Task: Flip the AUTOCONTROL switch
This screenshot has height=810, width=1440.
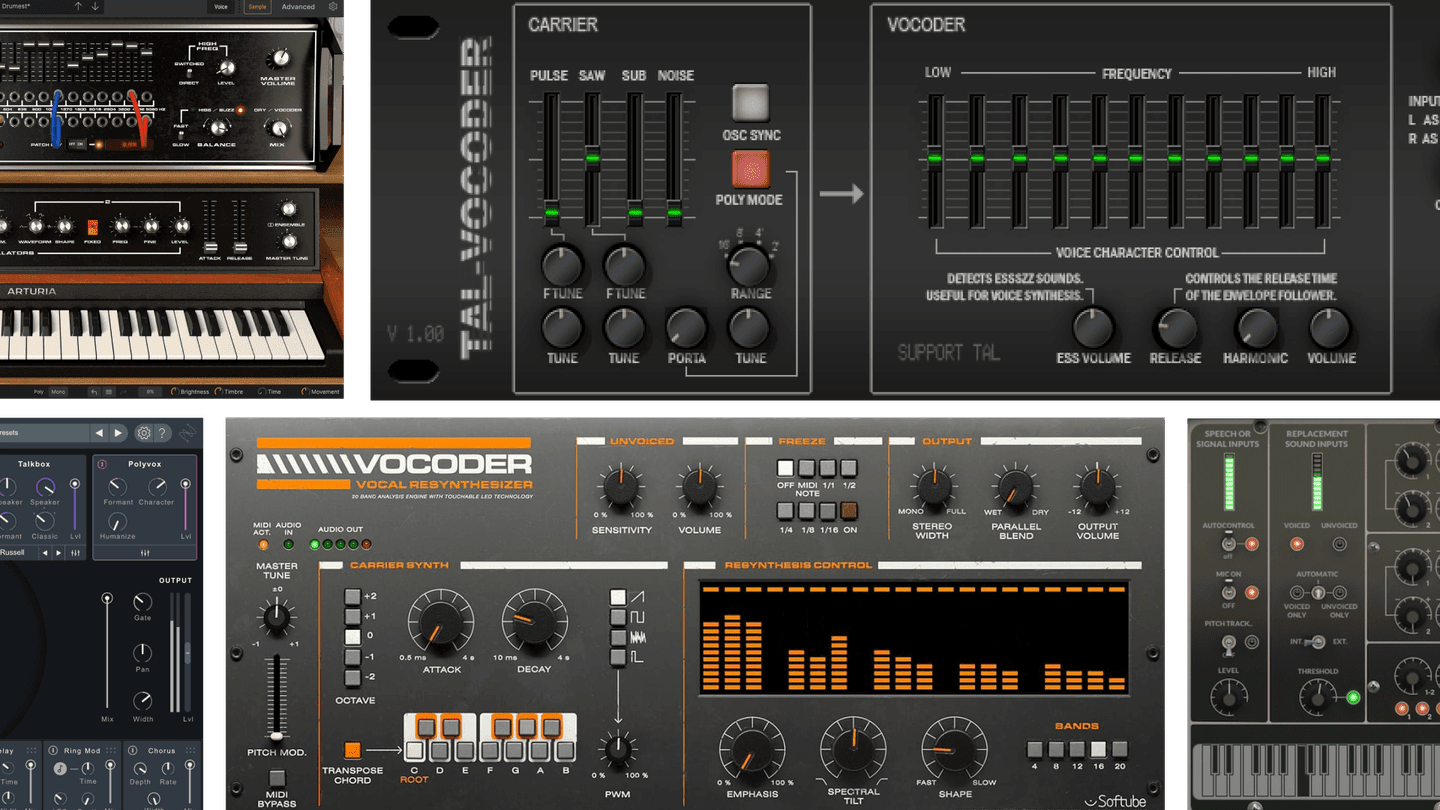Action: click(x=1227, y=545)
